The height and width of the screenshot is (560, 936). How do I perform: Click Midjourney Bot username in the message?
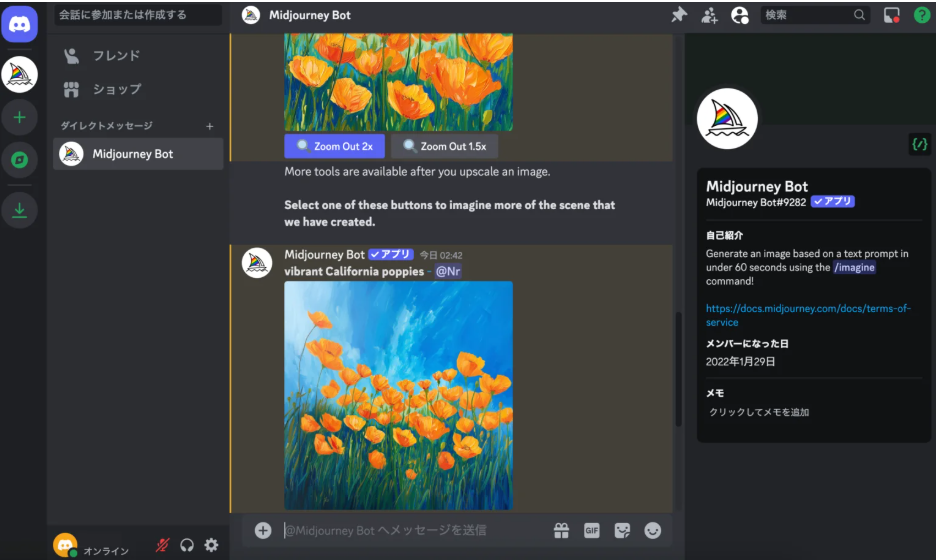pyautogui.click(x=324, y=255)
